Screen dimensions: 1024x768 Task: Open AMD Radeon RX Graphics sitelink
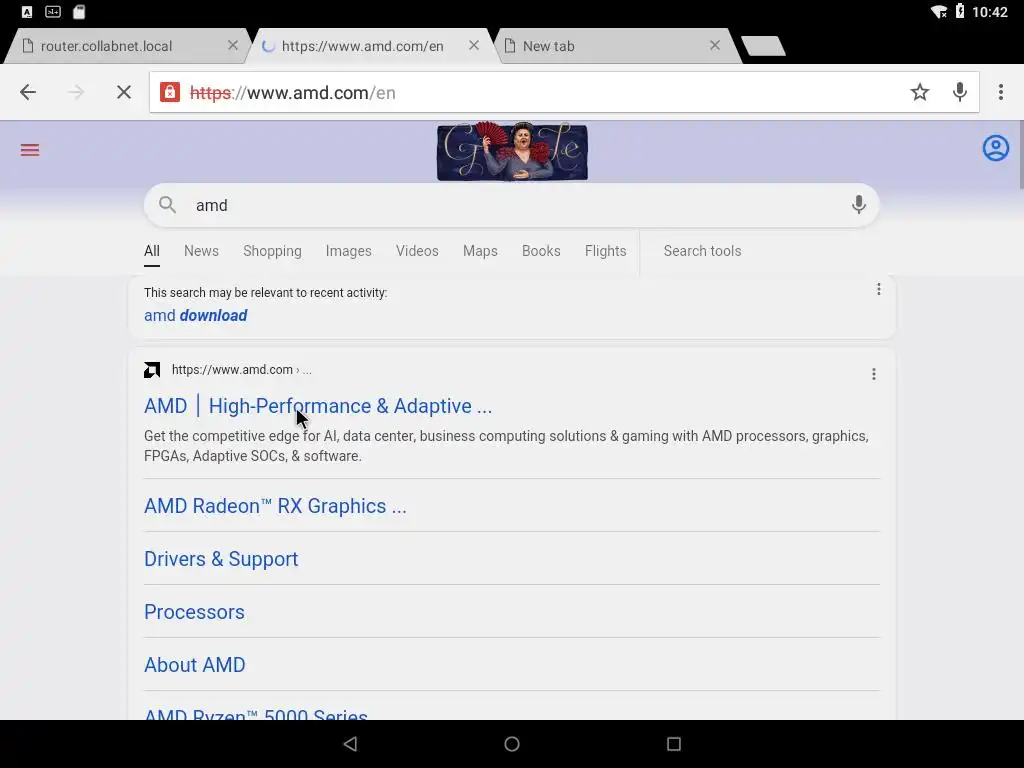tap(275, 506)
